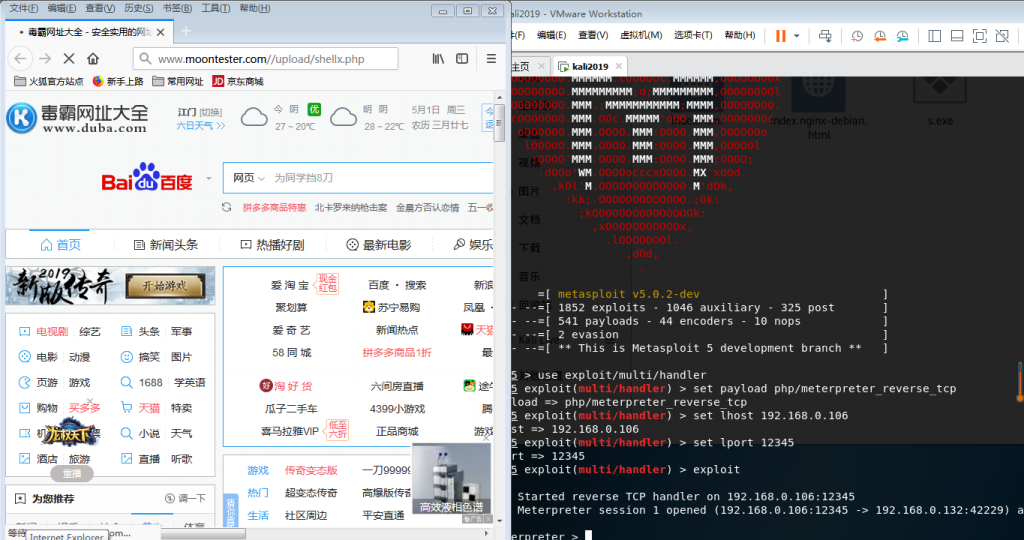Screen dimensions: 1024x540
Task: Switch the city via [切换] link
Action: pos(210,112)
